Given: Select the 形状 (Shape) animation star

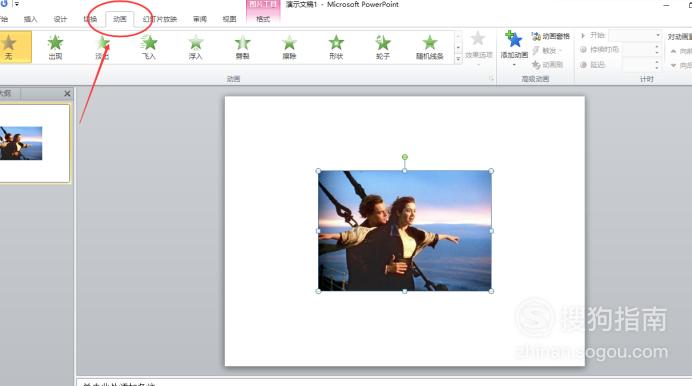Looking at the screenshot, I should 336,47.
